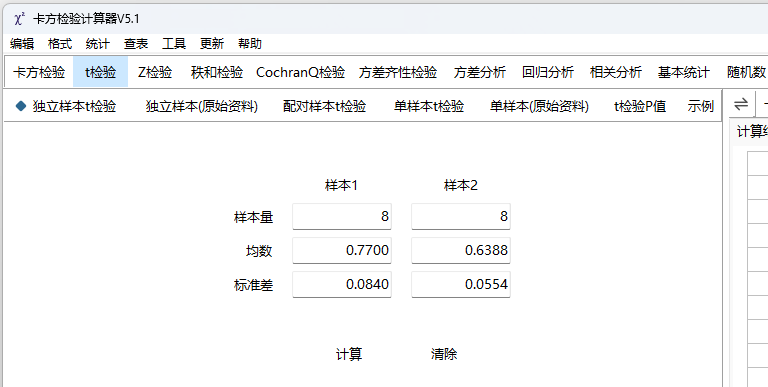Go to the CochranQ检验 tab
The width and height of the screenshot is (768, 387).
300,72
